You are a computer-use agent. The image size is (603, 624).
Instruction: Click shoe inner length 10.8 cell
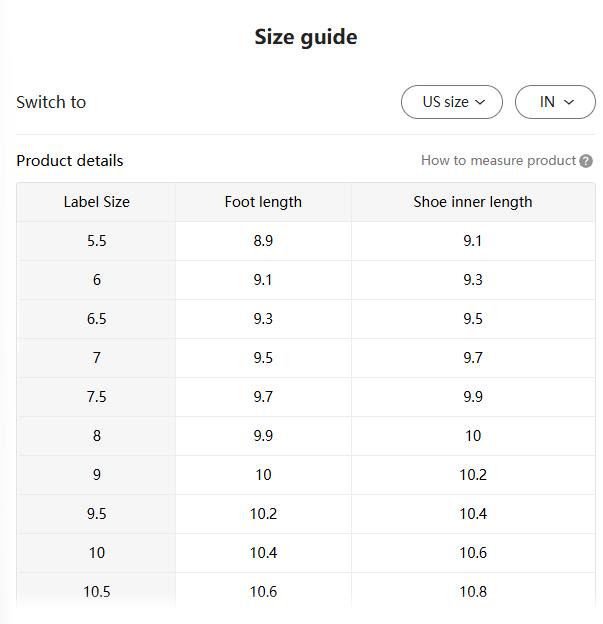point(472,592)
